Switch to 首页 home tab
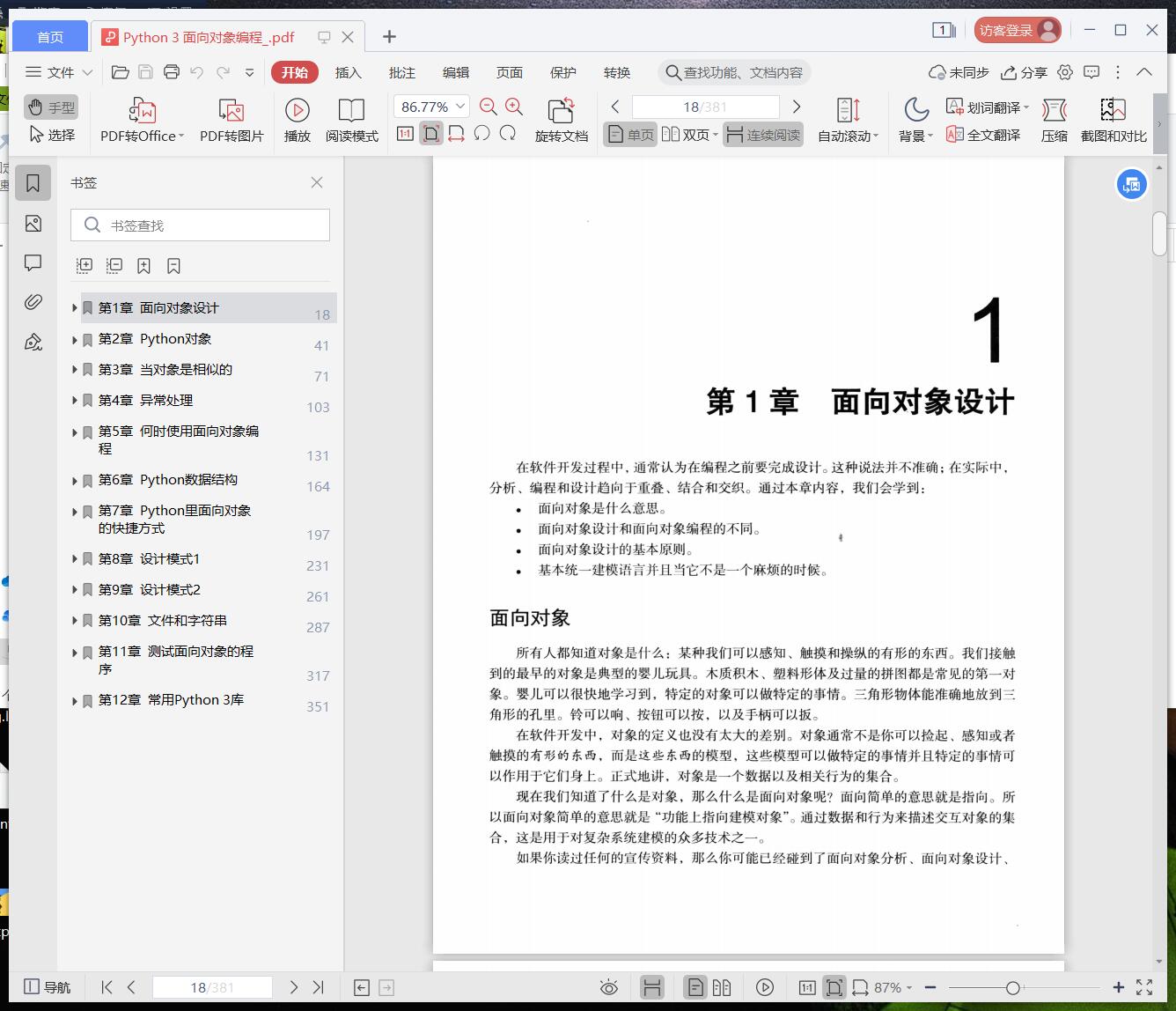1176x1011 pixels. click(x=50, y=36)
